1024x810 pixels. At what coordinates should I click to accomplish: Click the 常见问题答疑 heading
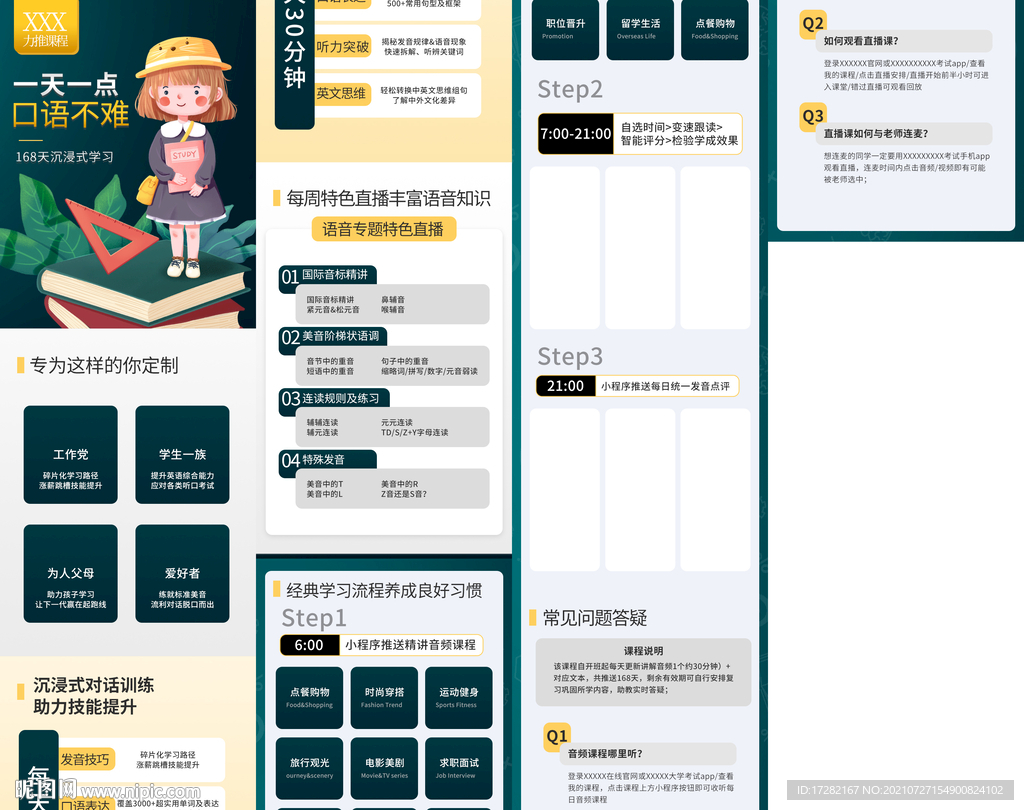point(595,618)
